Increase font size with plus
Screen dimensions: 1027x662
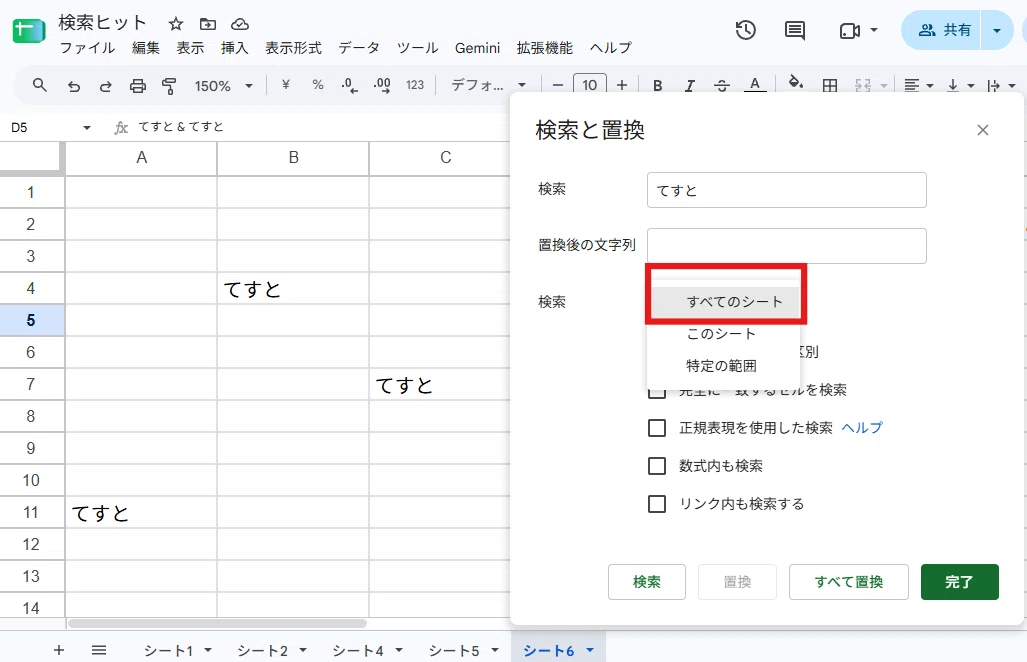coord(622,85)
